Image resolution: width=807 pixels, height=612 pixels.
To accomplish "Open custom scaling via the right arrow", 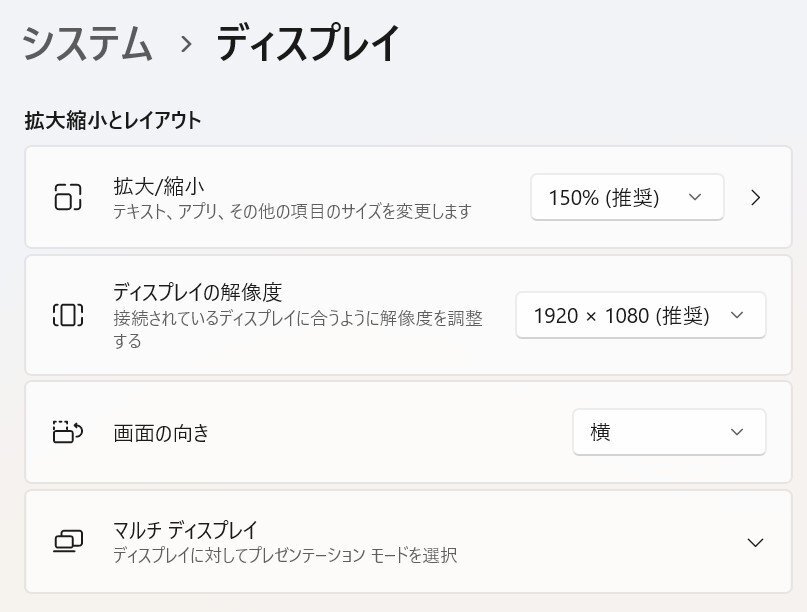I will click(755, 197).
